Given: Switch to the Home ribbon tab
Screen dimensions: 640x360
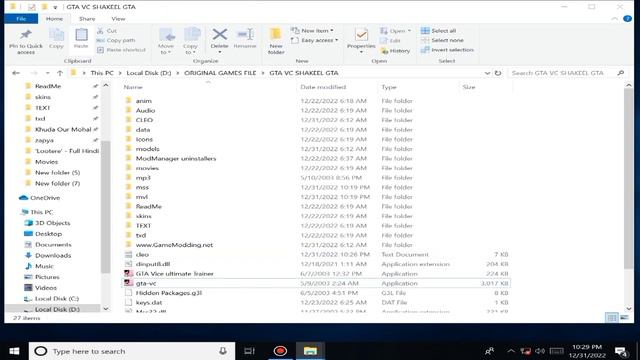Looking at the screenshot, I should (x=54, y=19).
